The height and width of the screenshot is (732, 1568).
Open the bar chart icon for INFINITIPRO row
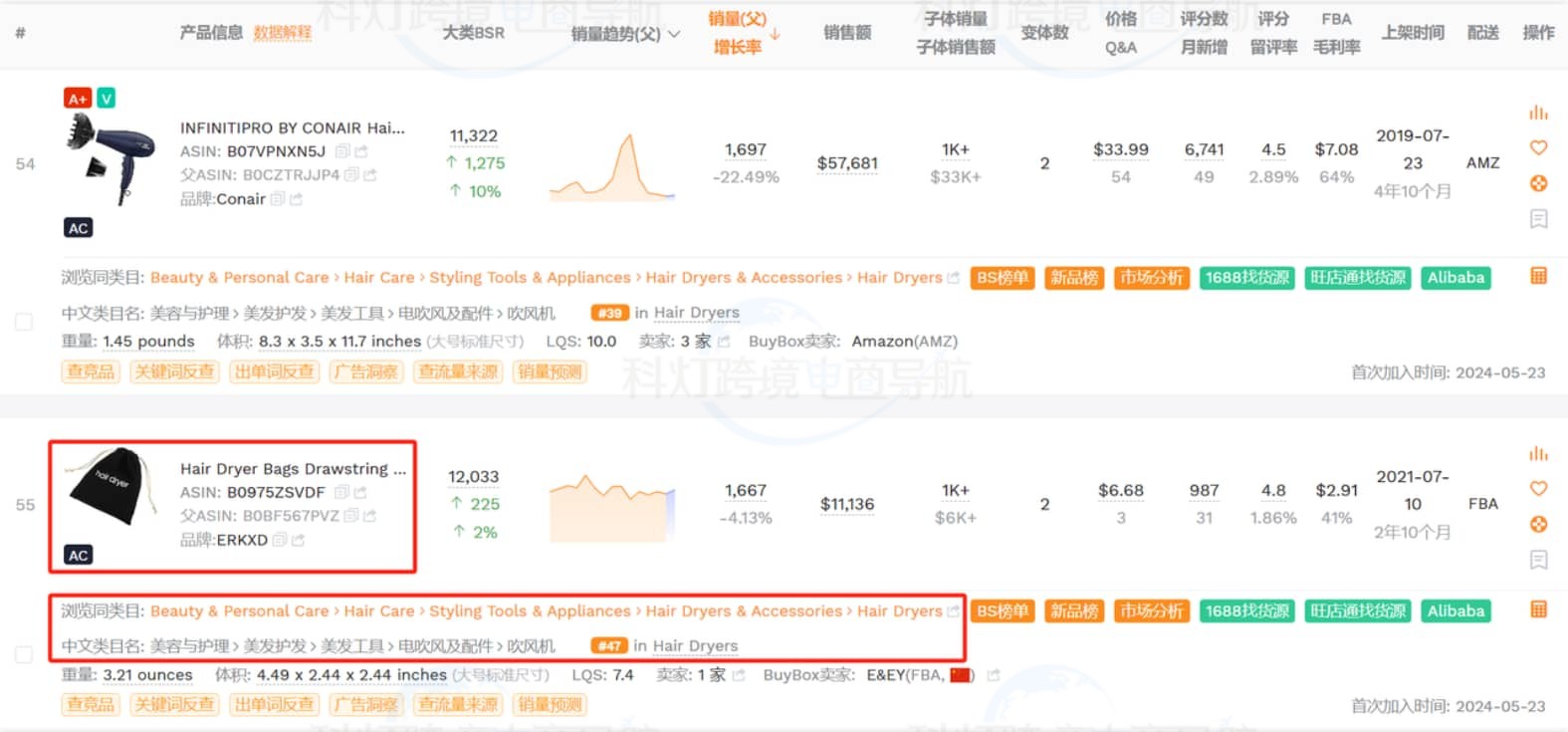click(x=1538, y=113)
